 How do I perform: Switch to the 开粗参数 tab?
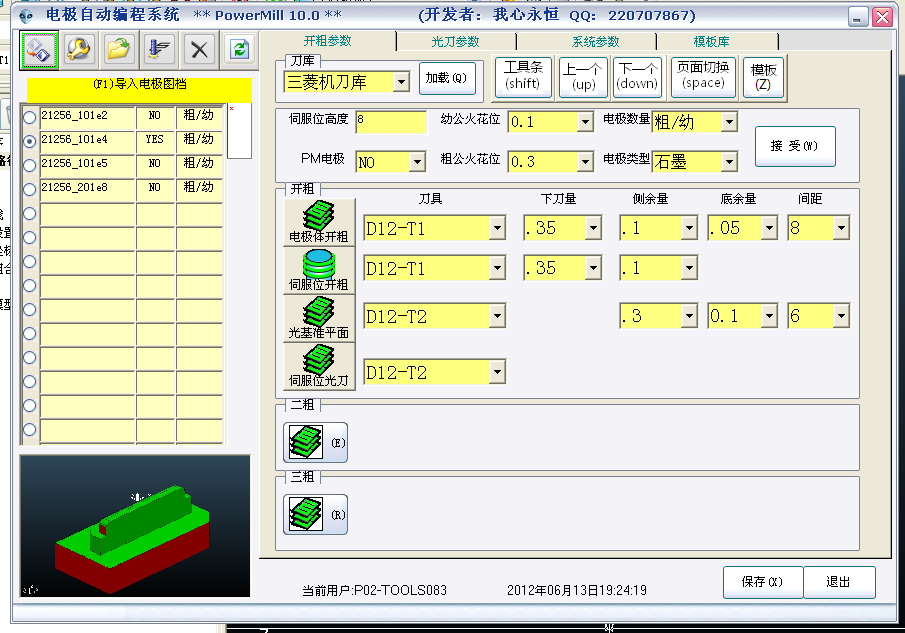327,41
